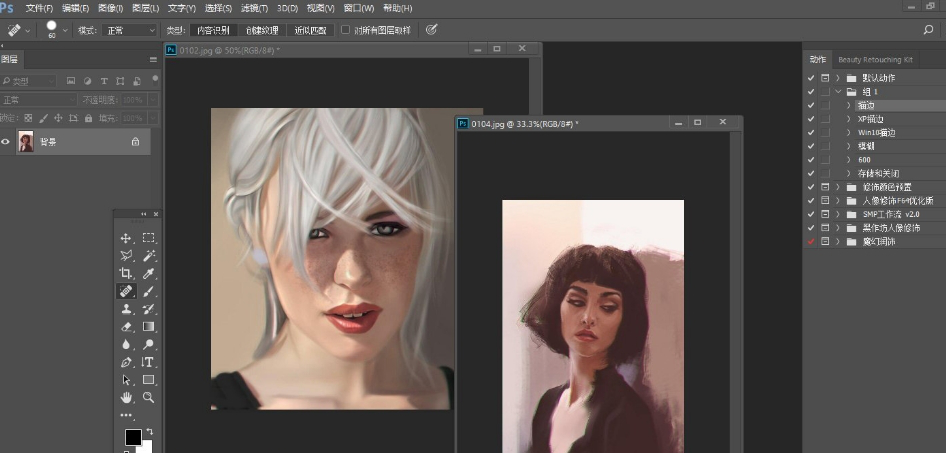The height and width of the screenshot is (471, 946).
Task: Select the Spot Healing Brush tool in toolbox
Action: [126, 291]
